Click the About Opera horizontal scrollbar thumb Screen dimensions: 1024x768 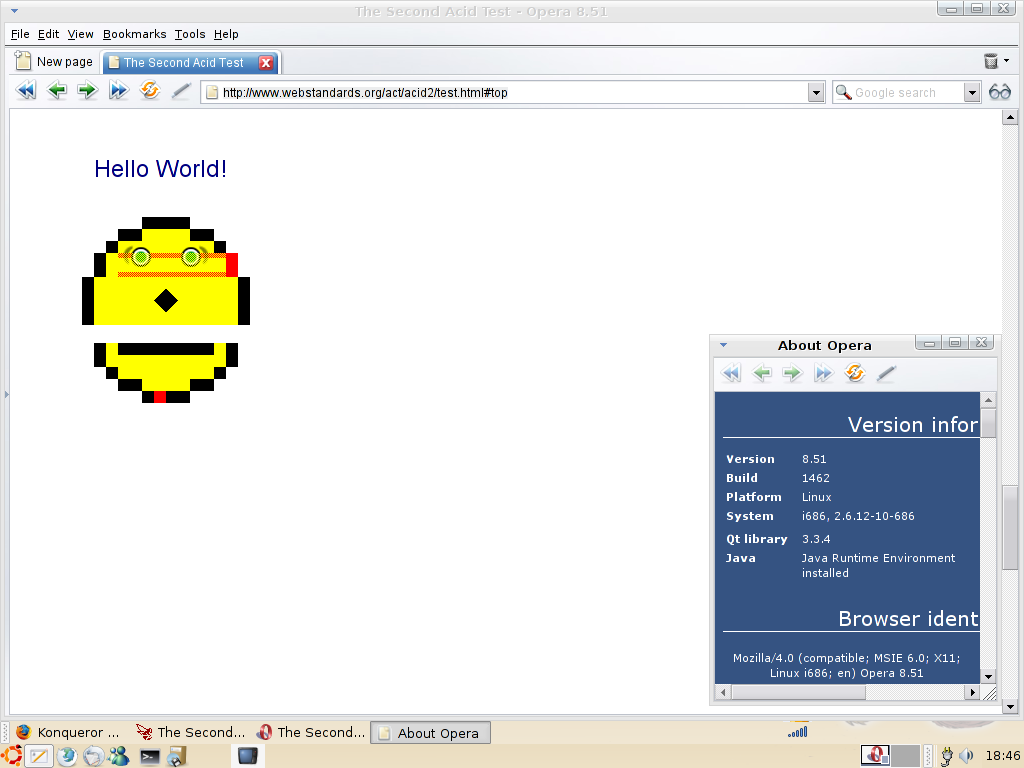click(798, 692)
